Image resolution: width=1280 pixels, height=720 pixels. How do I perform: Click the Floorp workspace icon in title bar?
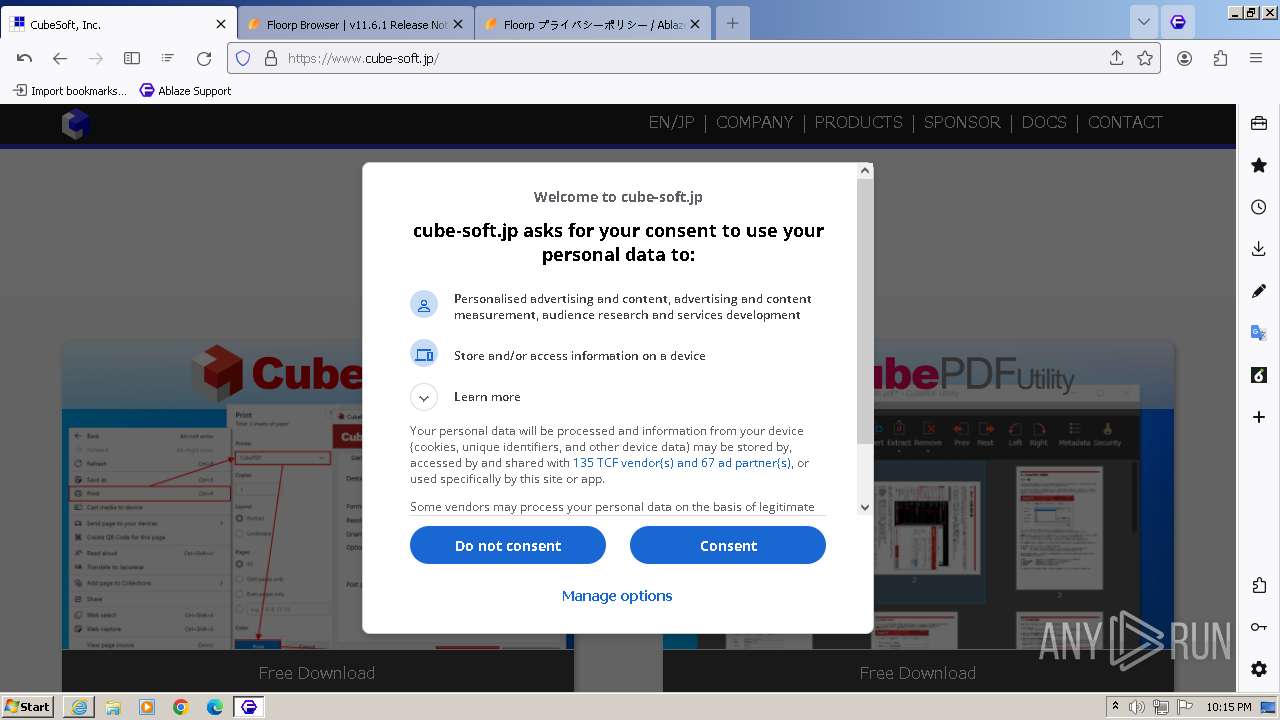click(1178, 22)
